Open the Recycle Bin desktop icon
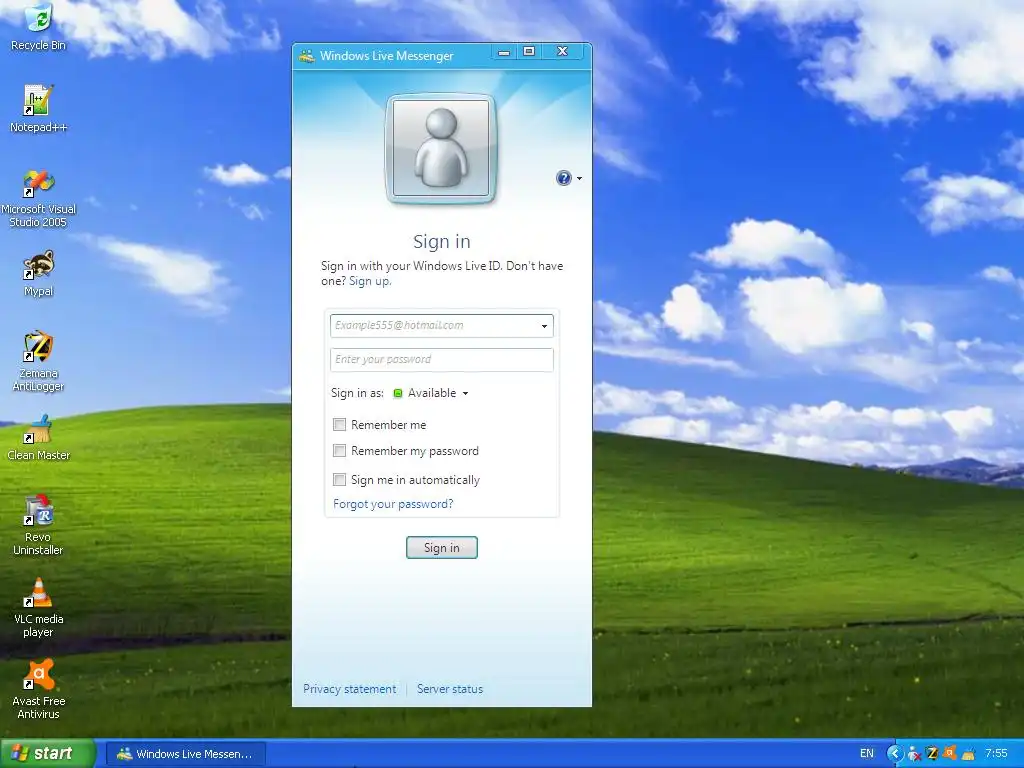The height and width of the screenshot is (768, 1024). tap(39, 27)
